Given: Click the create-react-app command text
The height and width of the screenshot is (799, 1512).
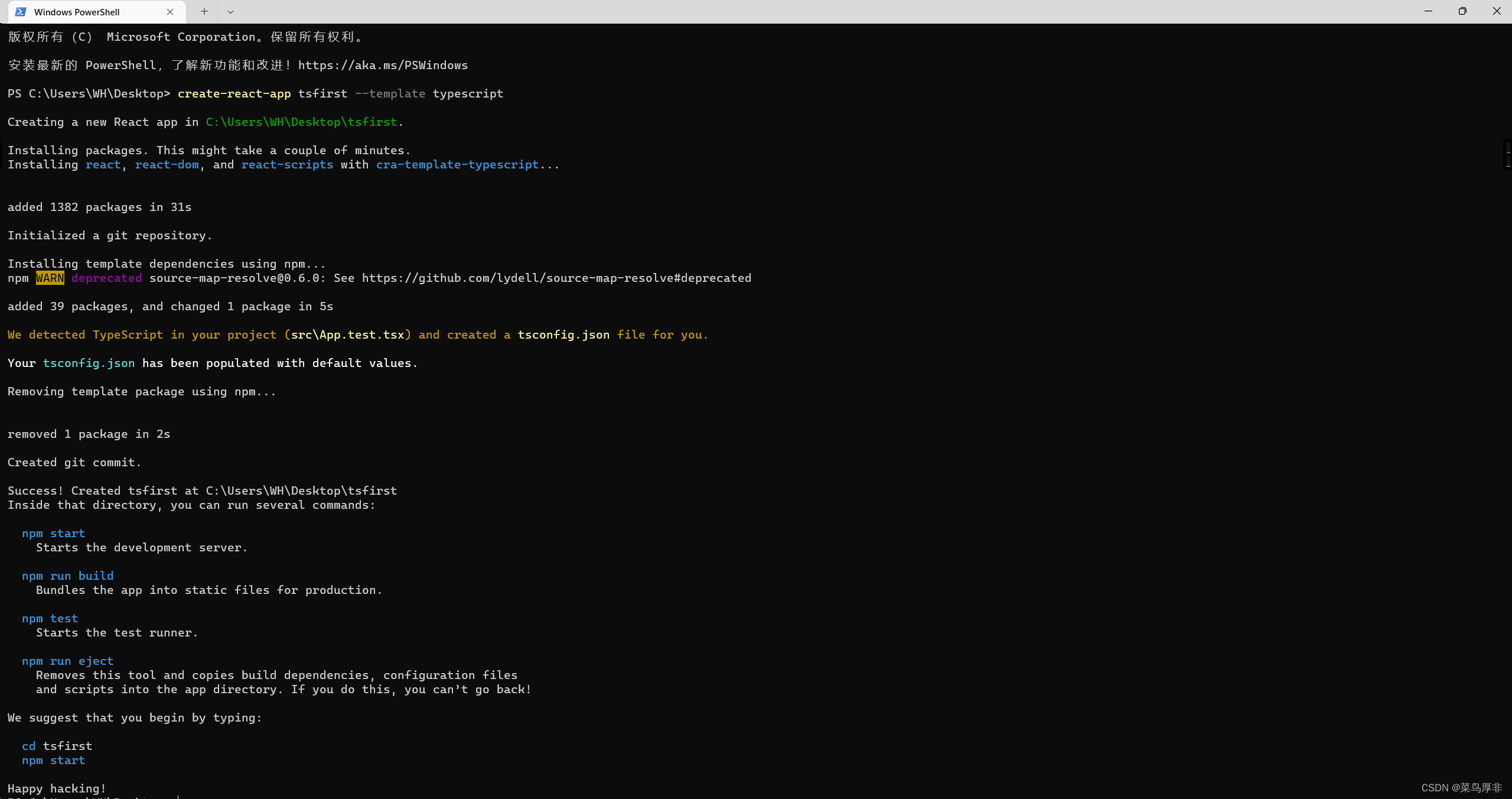Looking at the screenshot, I should pos(234,93).
